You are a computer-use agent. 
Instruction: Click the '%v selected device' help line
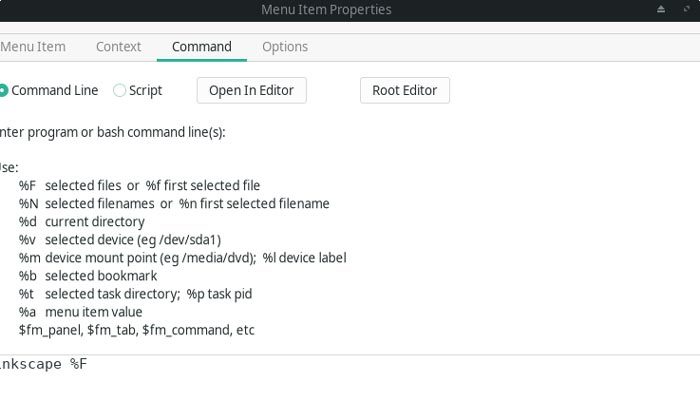click(120, 239)
